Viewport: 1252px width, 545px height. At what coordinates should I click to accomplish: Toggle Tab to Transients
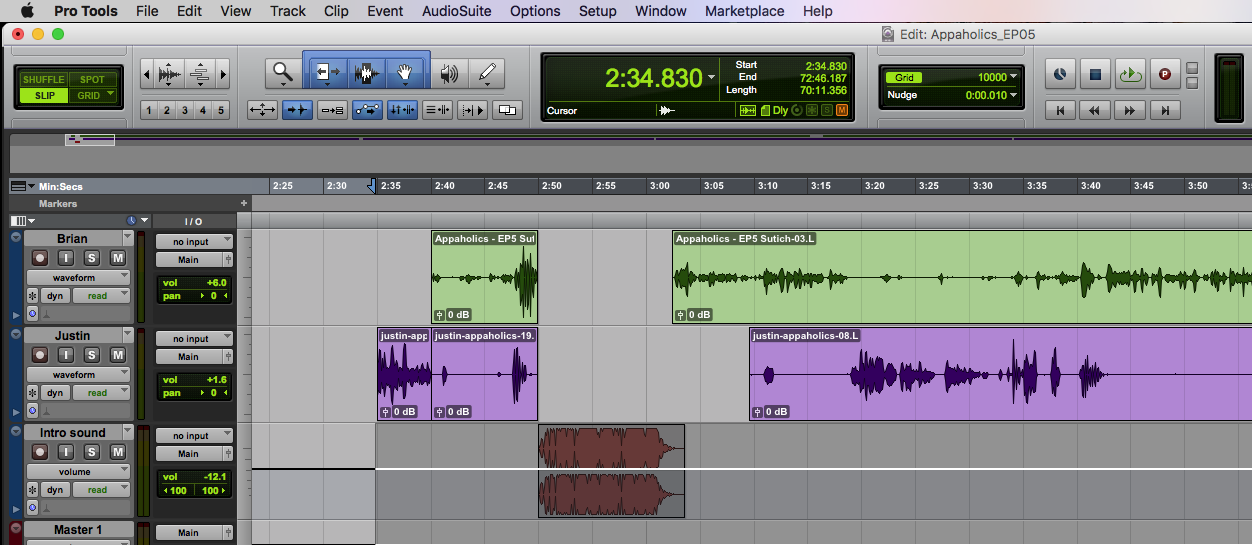pos(297,110)
